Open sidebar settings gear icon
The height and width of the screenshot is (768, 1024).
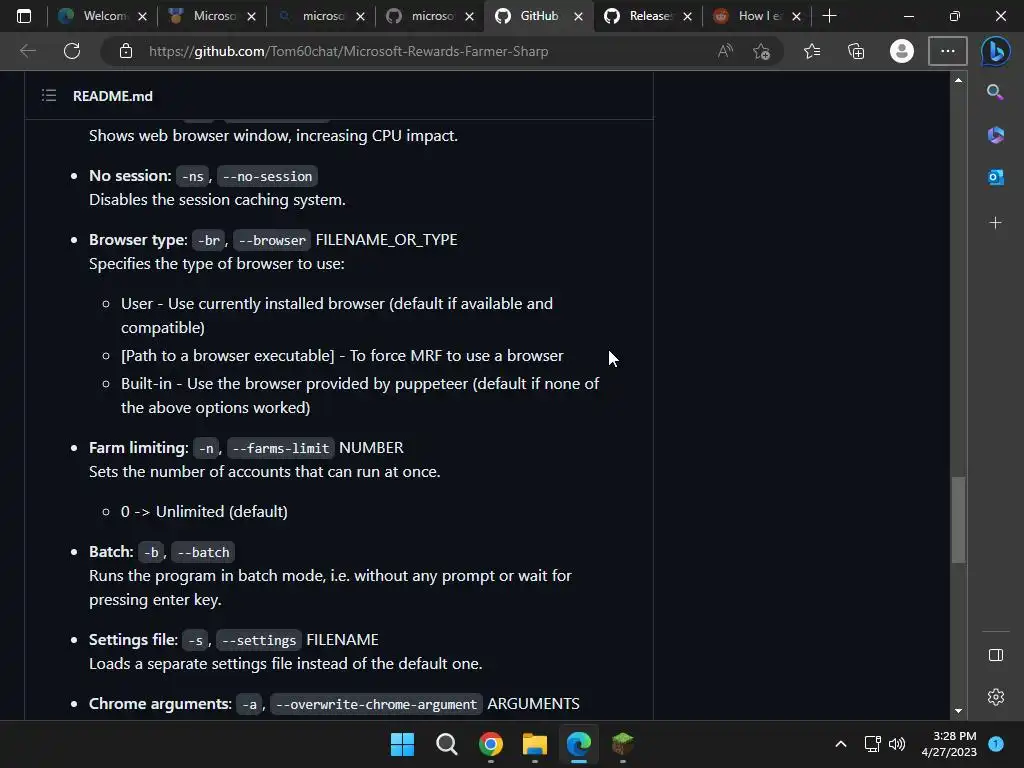point(996,697)
